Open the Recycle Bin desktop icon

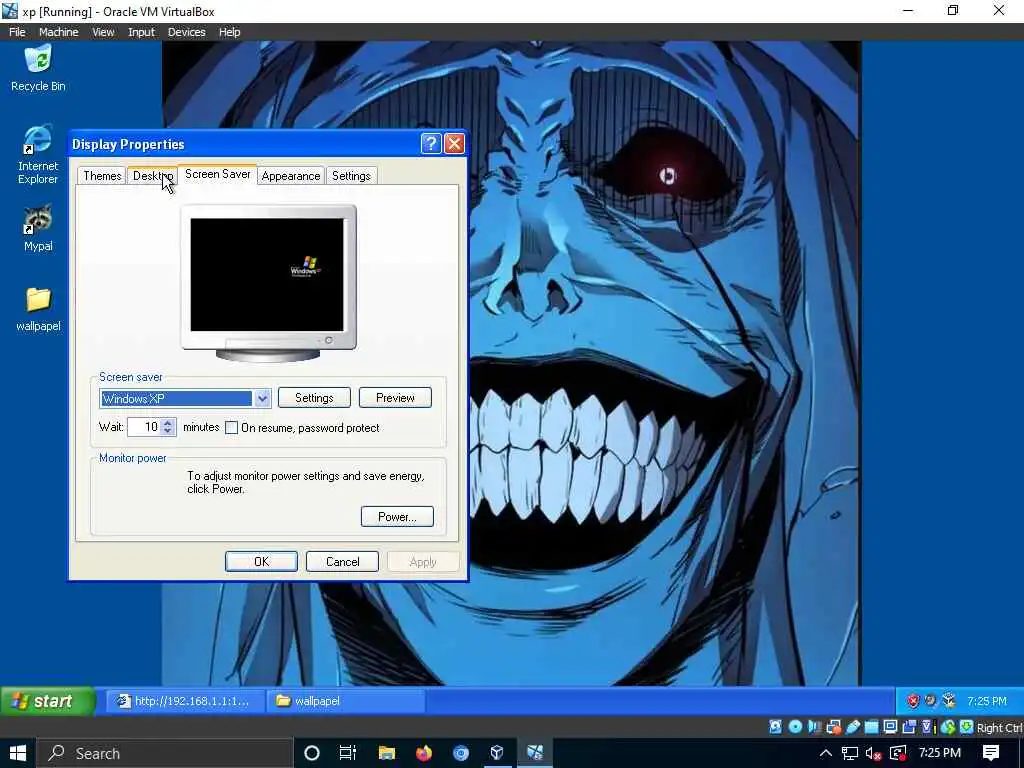(x=38, y=68)
